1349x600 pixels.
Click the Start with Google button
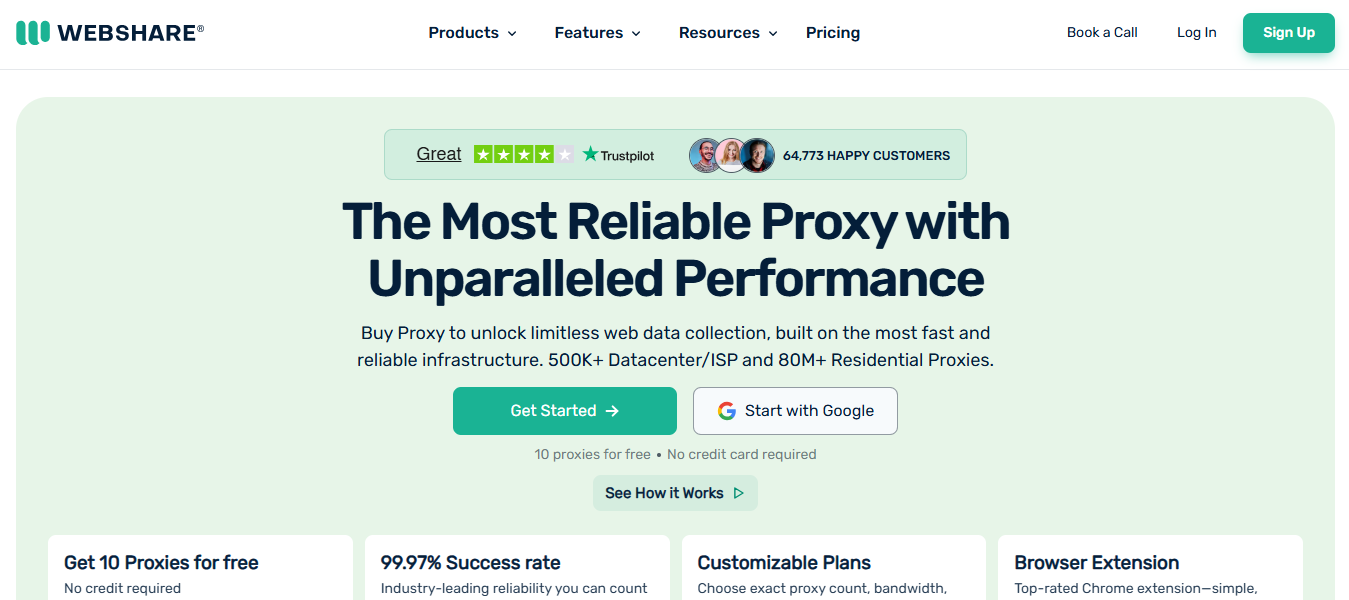point(794,410)
